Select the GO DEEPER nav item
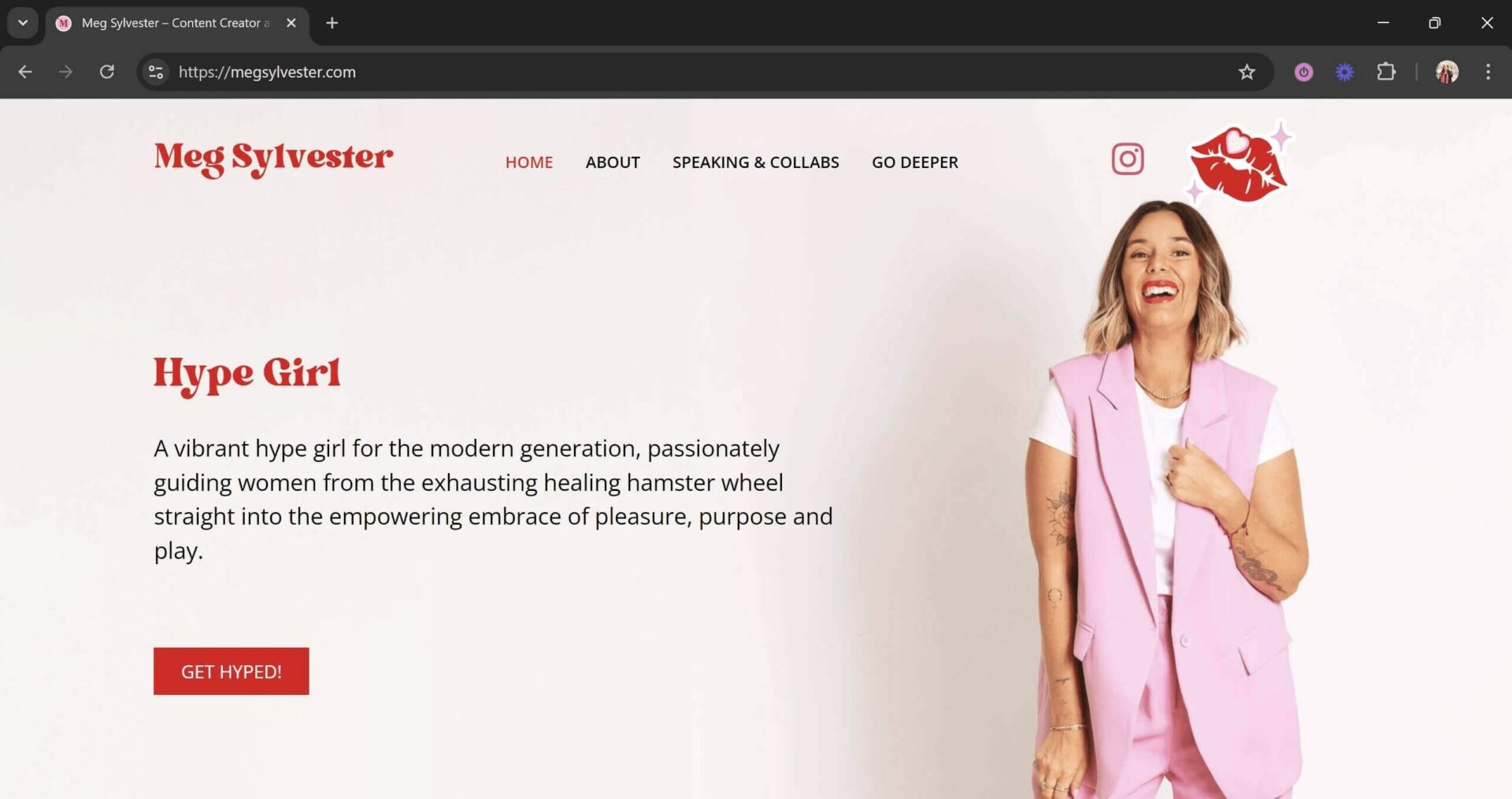Image resolution: width=1512 pixels, height=799 pixels. tap(915, 162)
